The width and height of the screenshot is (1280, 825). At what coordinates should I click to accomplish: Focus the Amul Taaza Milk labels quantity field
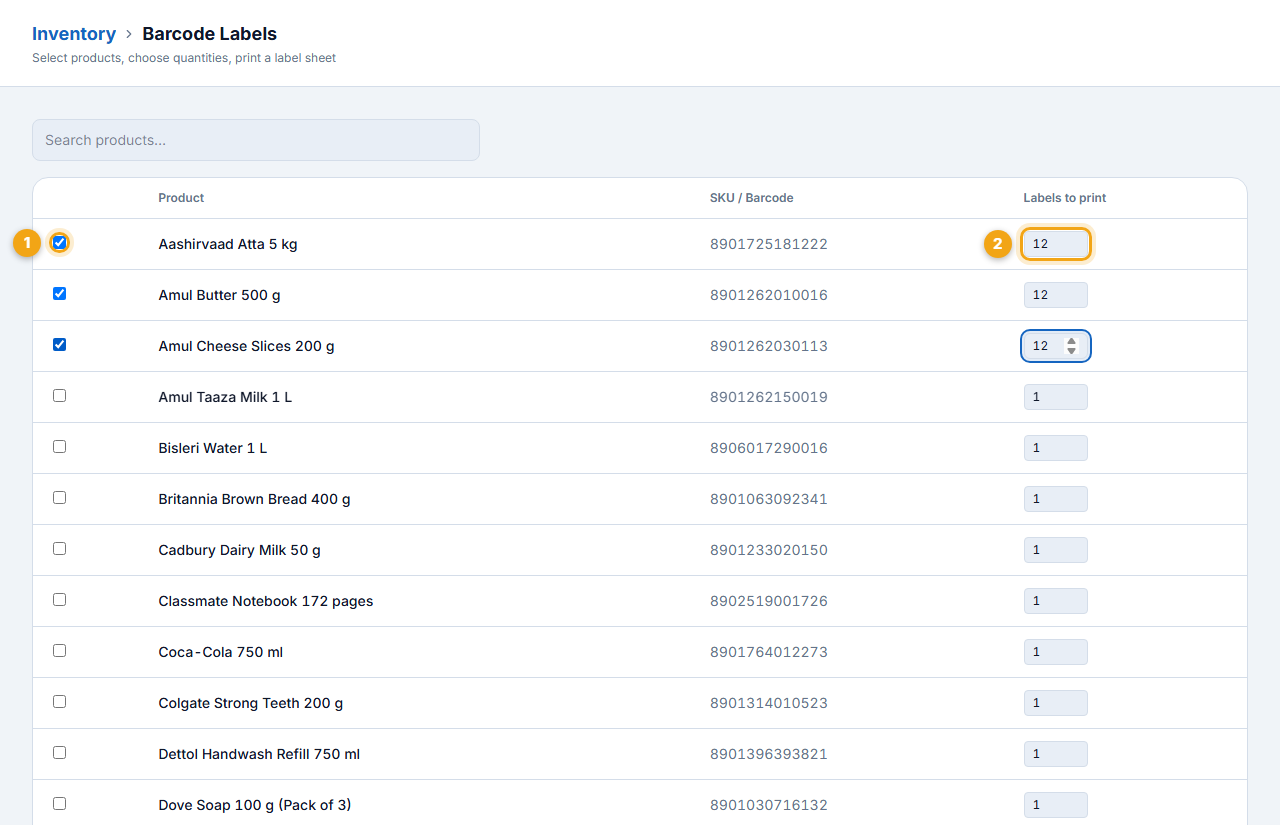click(x=1056, y=397)
